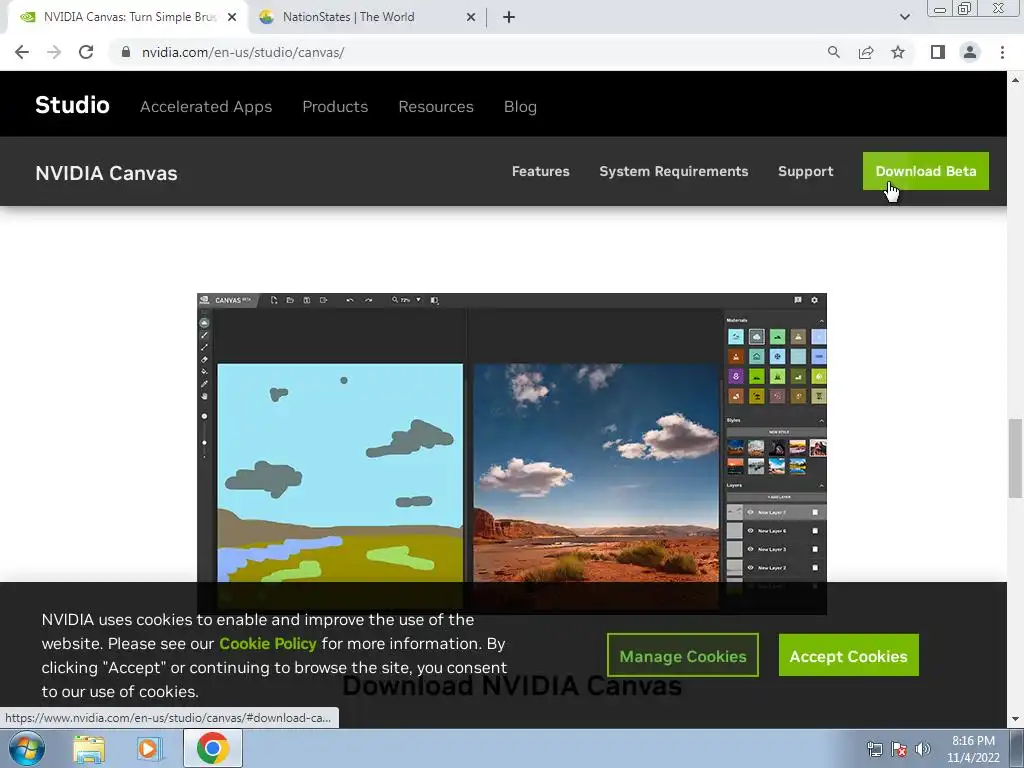Open the Studio home link
Viewport: 1024px width, 768px height.
(72, 105)
